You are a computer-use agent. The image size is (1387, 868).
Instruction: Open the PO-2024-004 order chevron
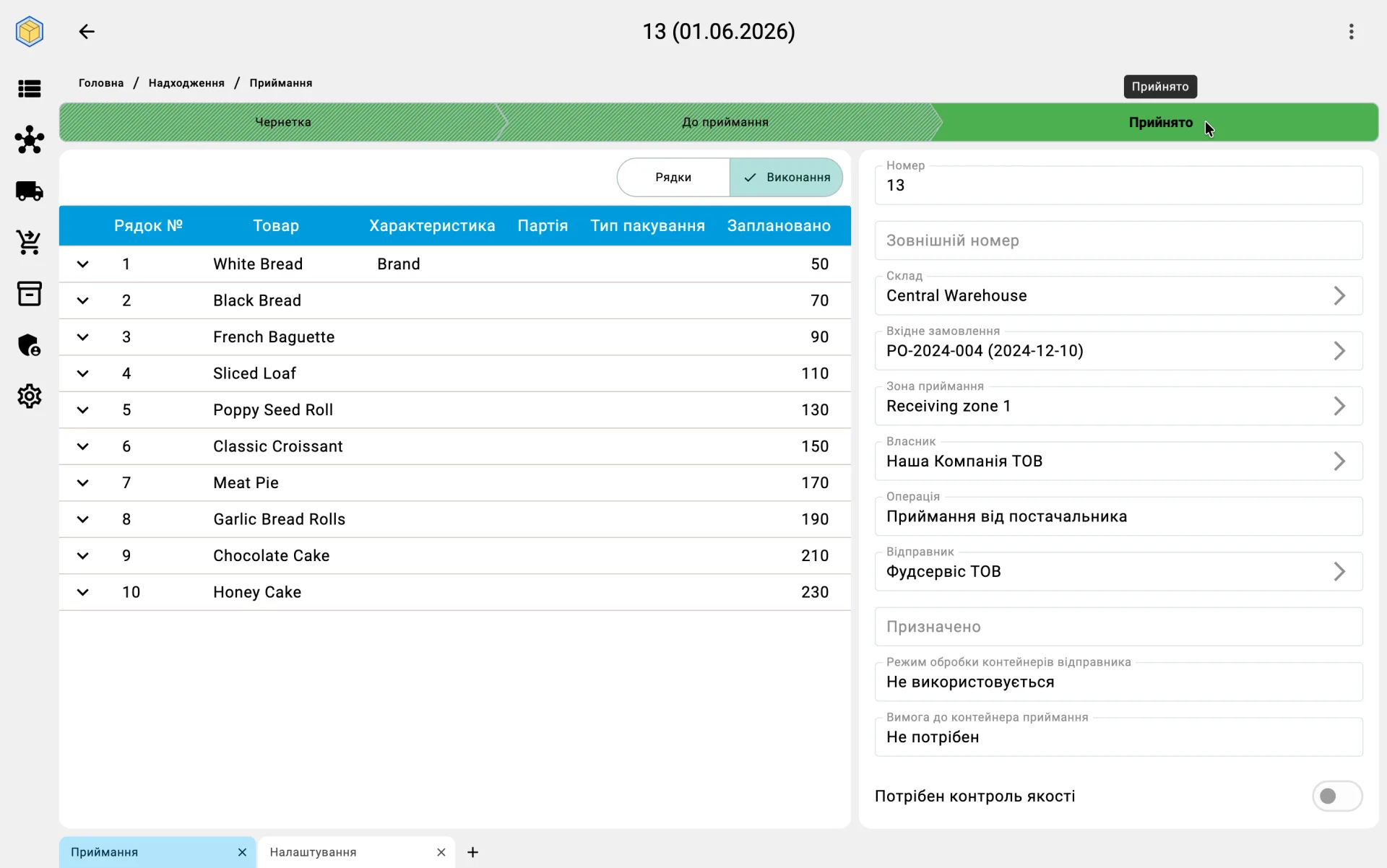[x=1339, y=351]
